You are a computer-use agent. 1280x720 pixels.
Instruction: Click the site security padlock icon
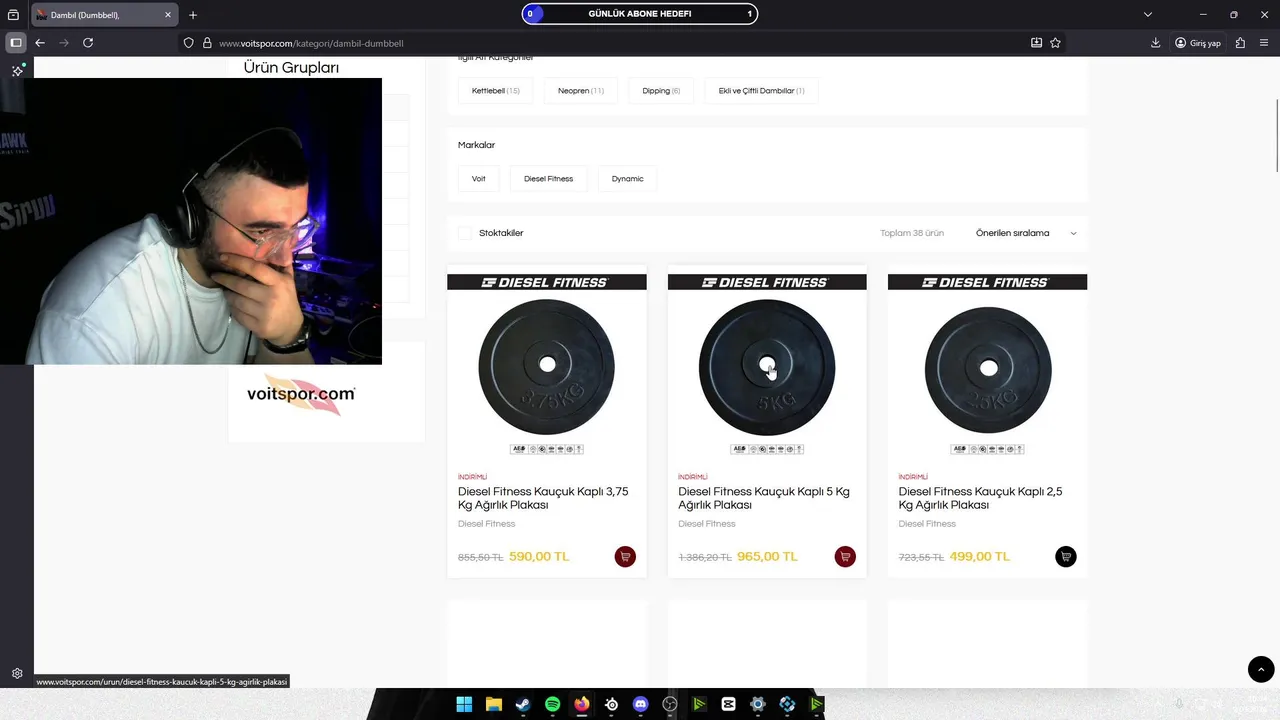pyautogui.click(x=207, y=43)
